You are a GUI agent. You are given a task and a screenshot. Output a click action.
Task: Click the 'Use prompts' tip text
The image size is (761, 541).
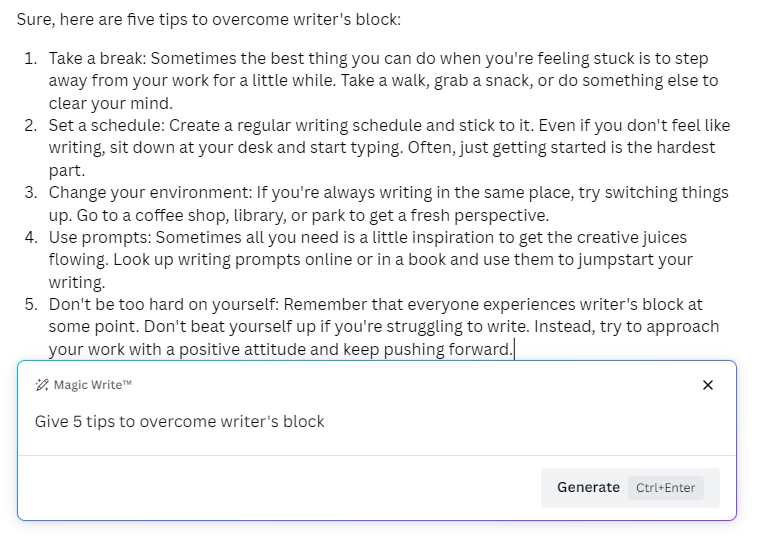pyautogui.click(x=99, y=237)
